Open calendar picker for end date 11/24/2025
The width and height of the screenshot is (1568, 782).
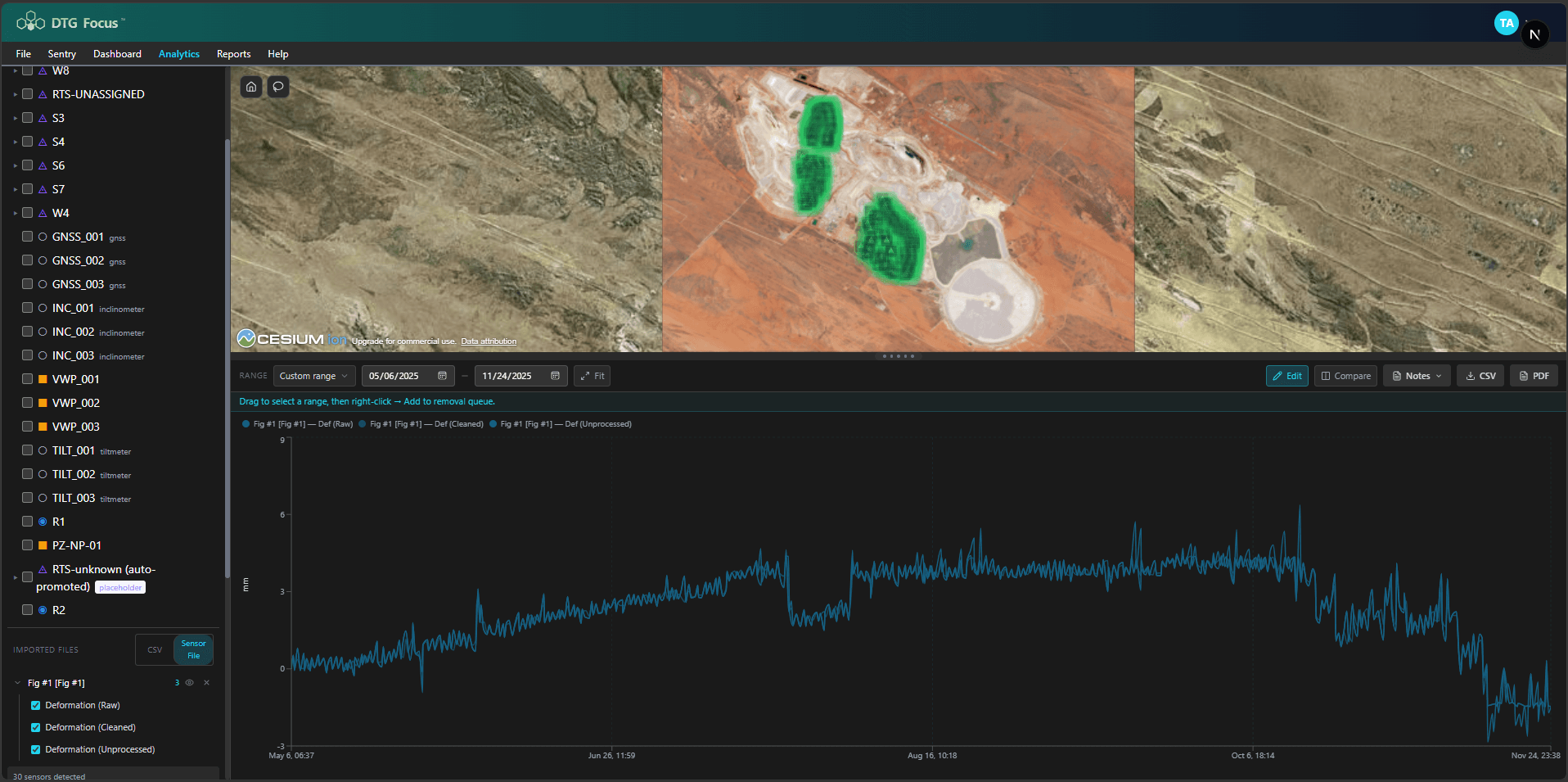555,376
